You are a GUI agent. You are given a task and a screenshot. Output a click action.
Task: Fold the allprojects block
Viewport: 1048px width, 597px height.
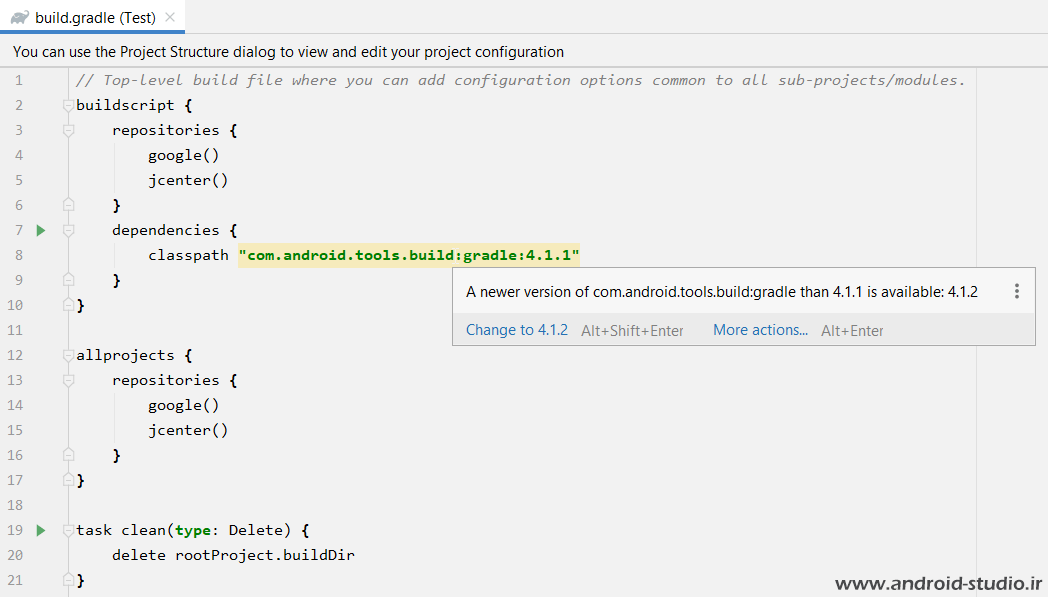coord(68,356)
